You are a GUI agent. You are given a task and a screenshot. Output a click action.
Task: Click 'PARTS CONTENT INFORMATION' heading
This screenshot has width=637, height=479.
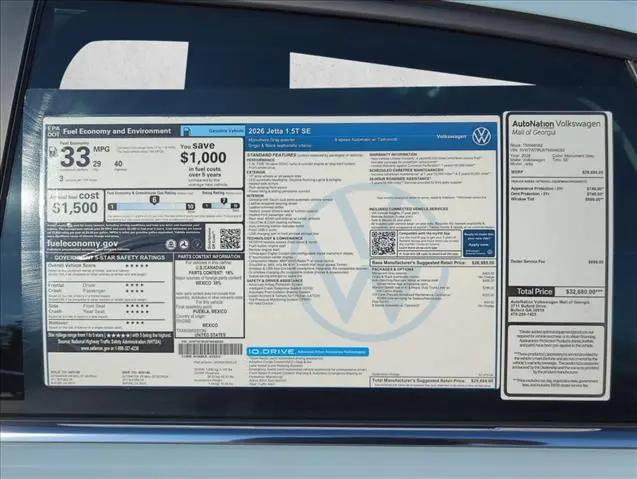tap(209, 257)
